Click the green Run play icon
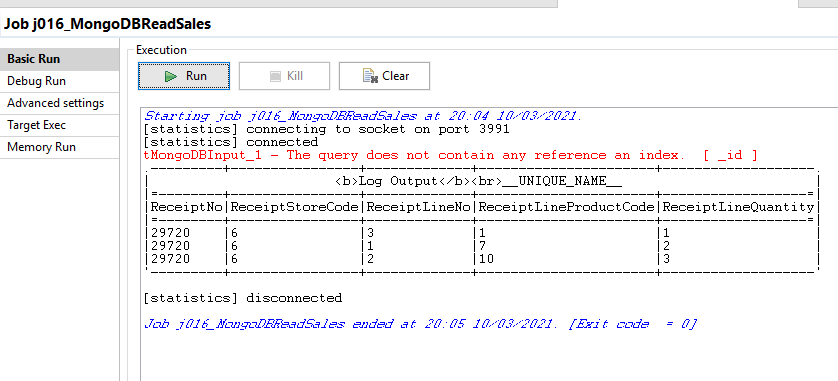 [x=171, y=76]
